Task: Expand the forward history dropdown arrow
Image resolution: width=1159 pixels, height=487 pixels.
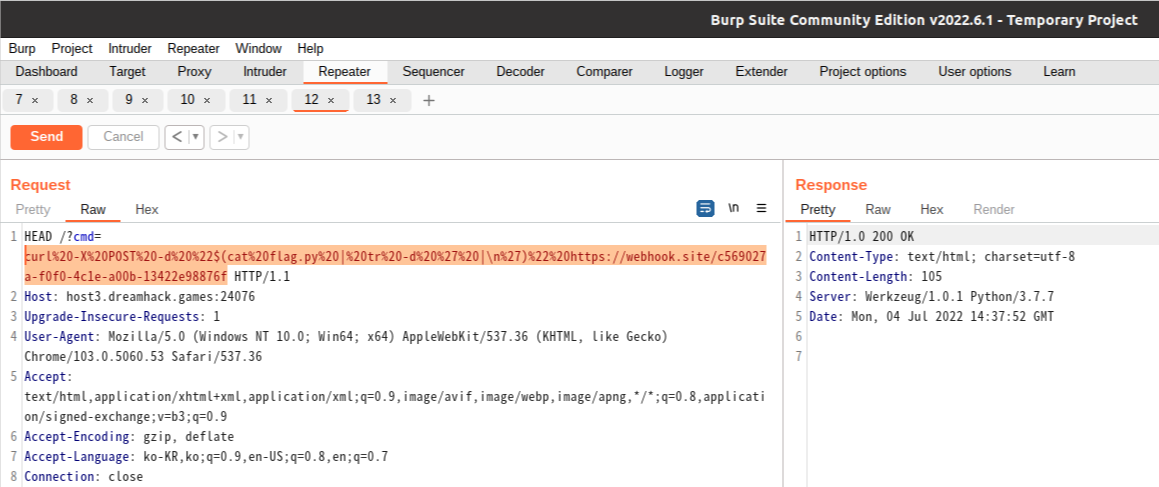Action: point(241,137)
